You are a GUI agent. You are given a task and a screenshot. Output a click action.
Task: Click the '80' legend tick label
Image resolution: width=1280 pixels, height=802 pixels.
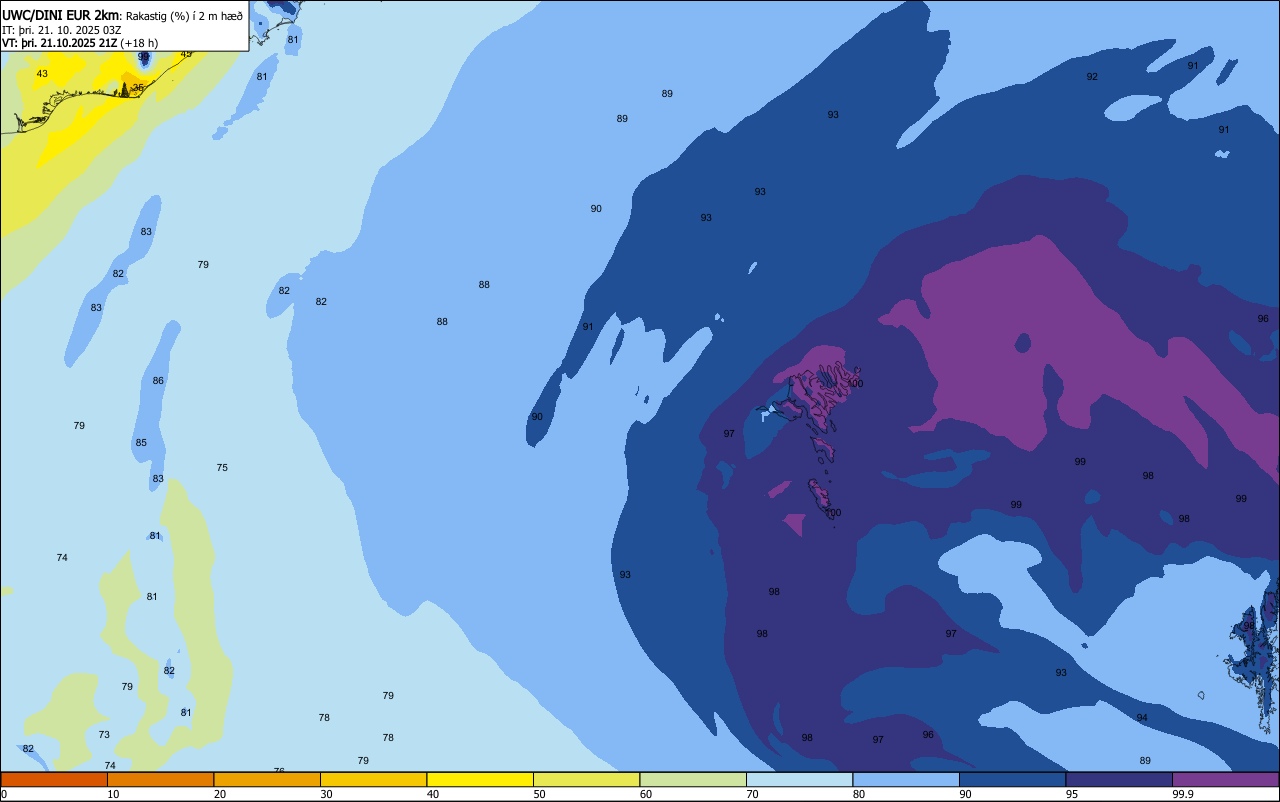tap(859, 794)
